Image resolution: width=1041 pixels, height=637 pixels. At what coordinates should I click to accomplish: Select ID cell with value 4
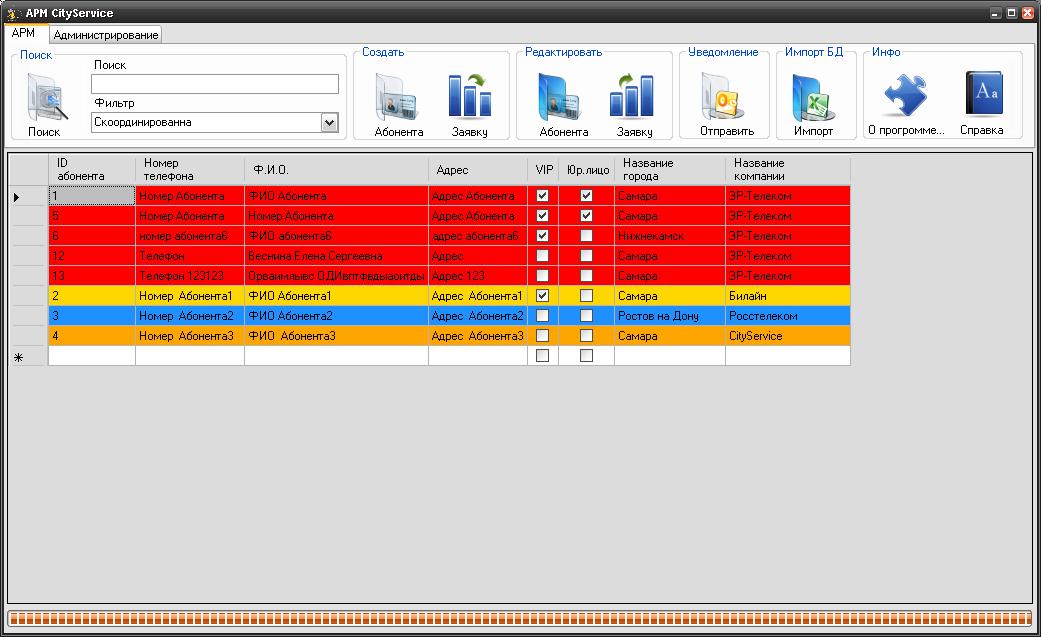pos(92,335)
